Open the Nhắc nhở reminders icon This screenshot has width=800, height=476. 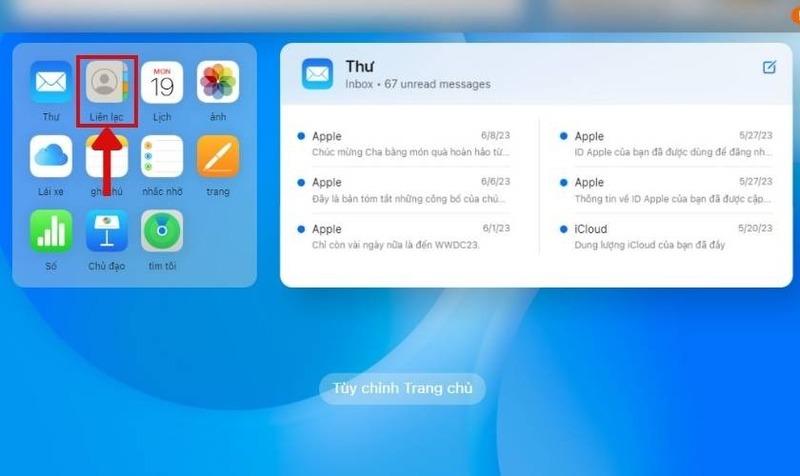pyautogui.click(x=162, y=156)
